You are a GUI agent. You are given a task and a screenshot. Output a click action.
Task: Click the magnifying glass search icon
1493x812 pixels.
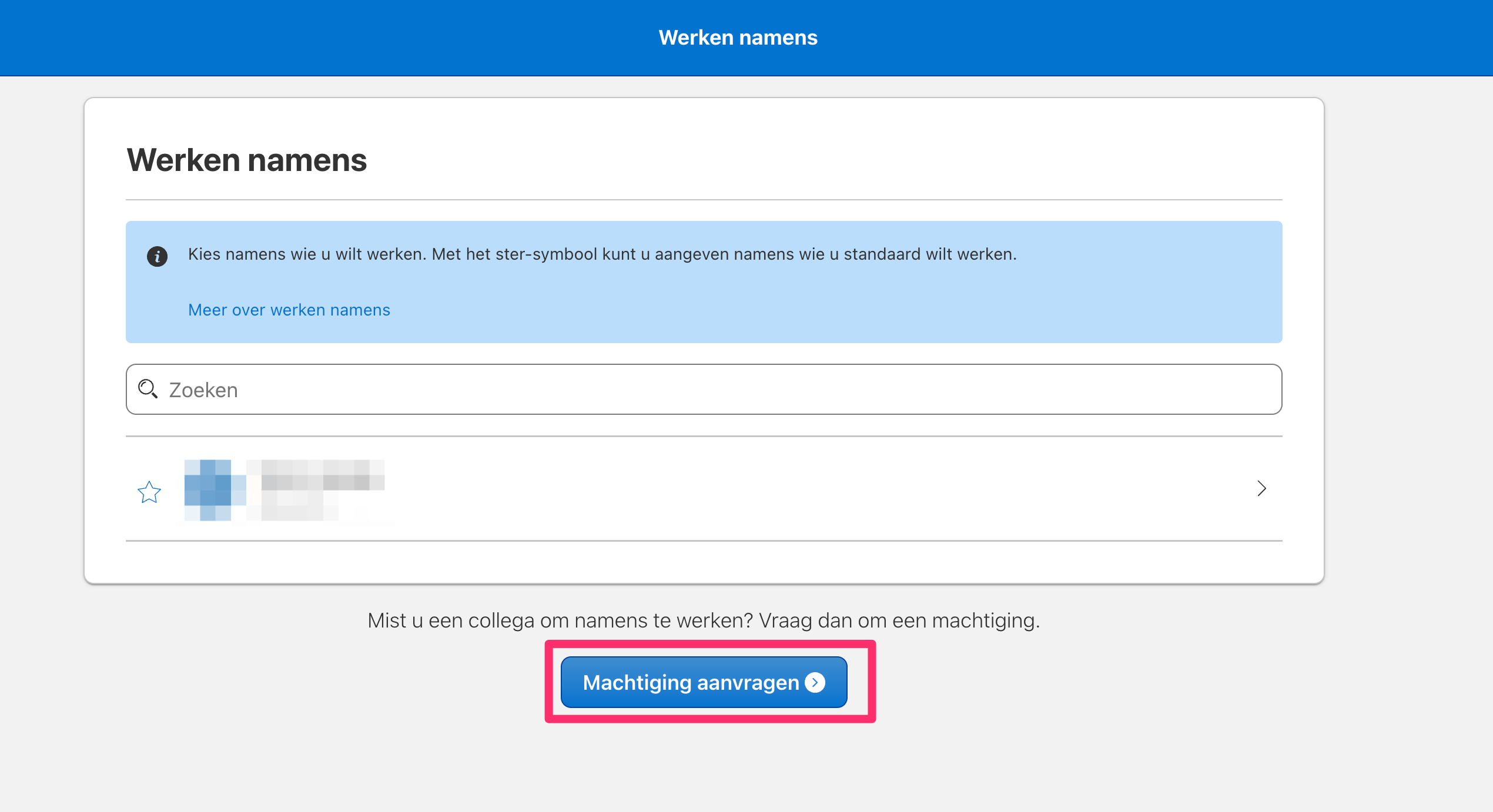click(148, 389)
